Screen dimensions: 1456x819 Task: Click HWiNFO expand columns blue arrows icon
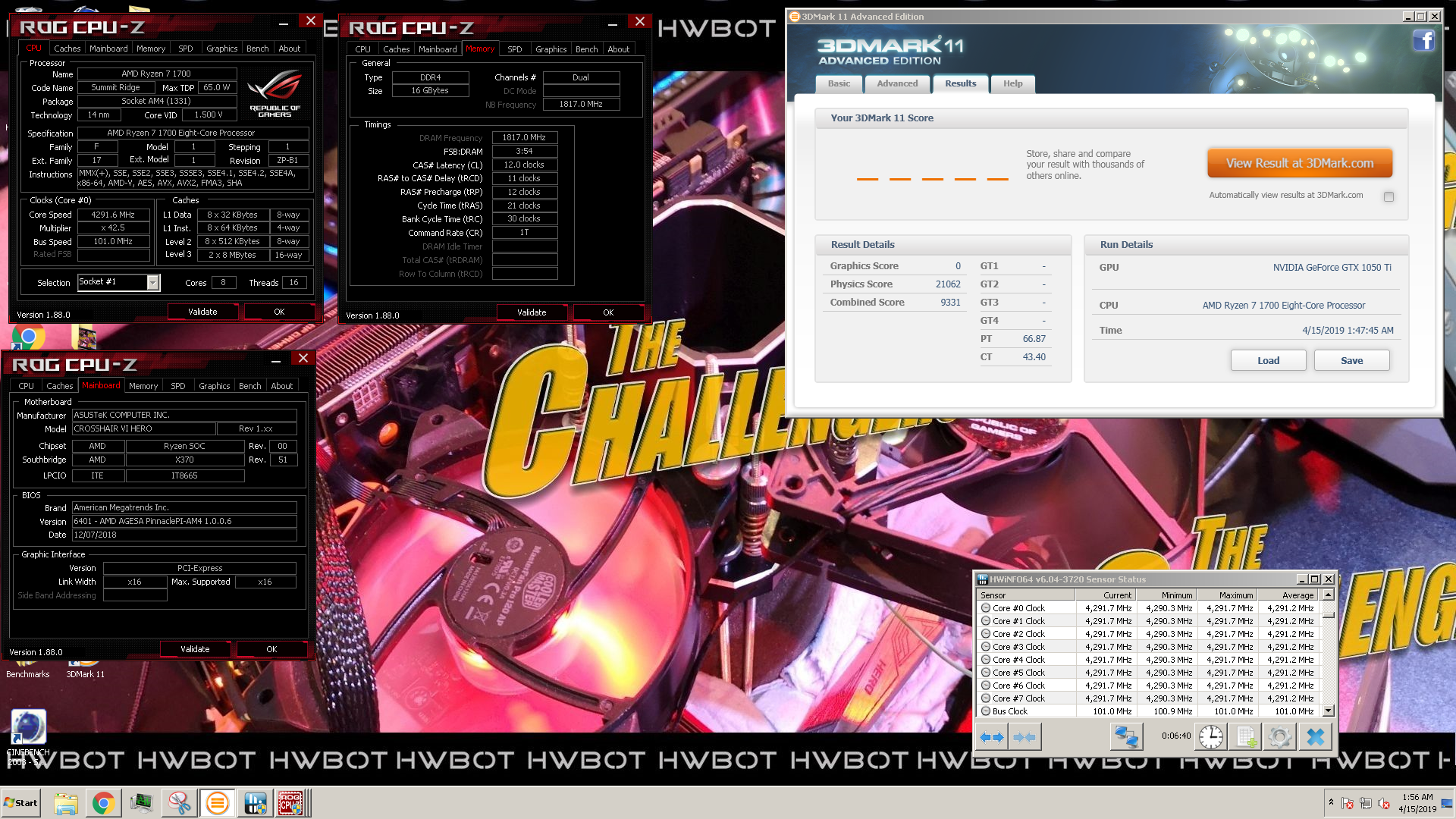(x=991, y=736)
